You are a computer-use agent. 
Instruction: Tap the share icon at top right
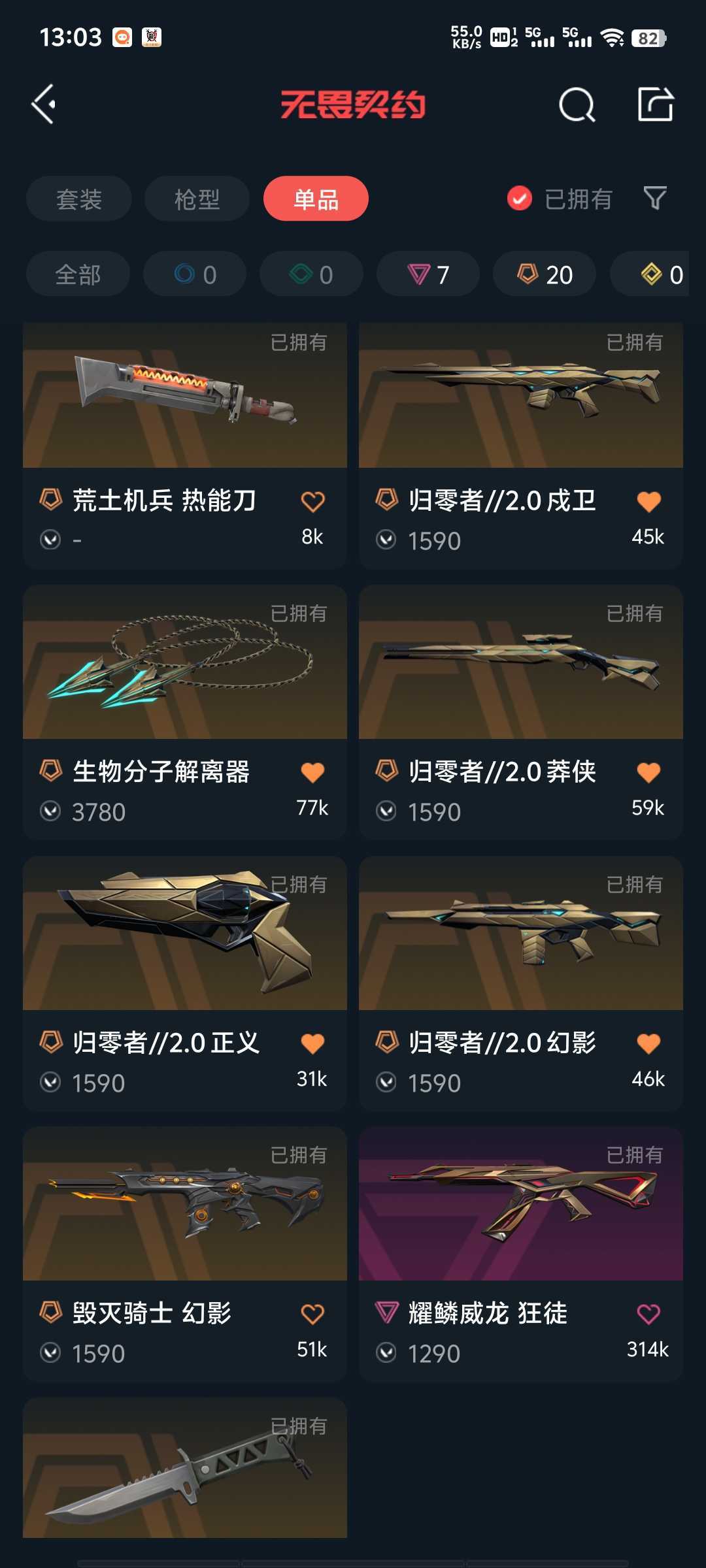pos(656,104)
